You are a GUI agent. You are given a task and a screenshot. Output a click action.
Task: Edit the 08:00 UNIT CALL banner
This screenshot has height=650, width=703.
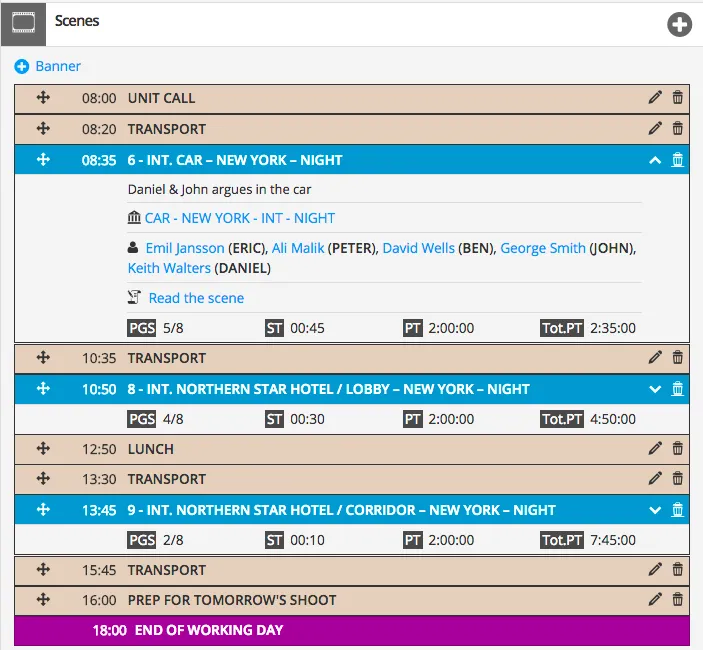(655, 97)
